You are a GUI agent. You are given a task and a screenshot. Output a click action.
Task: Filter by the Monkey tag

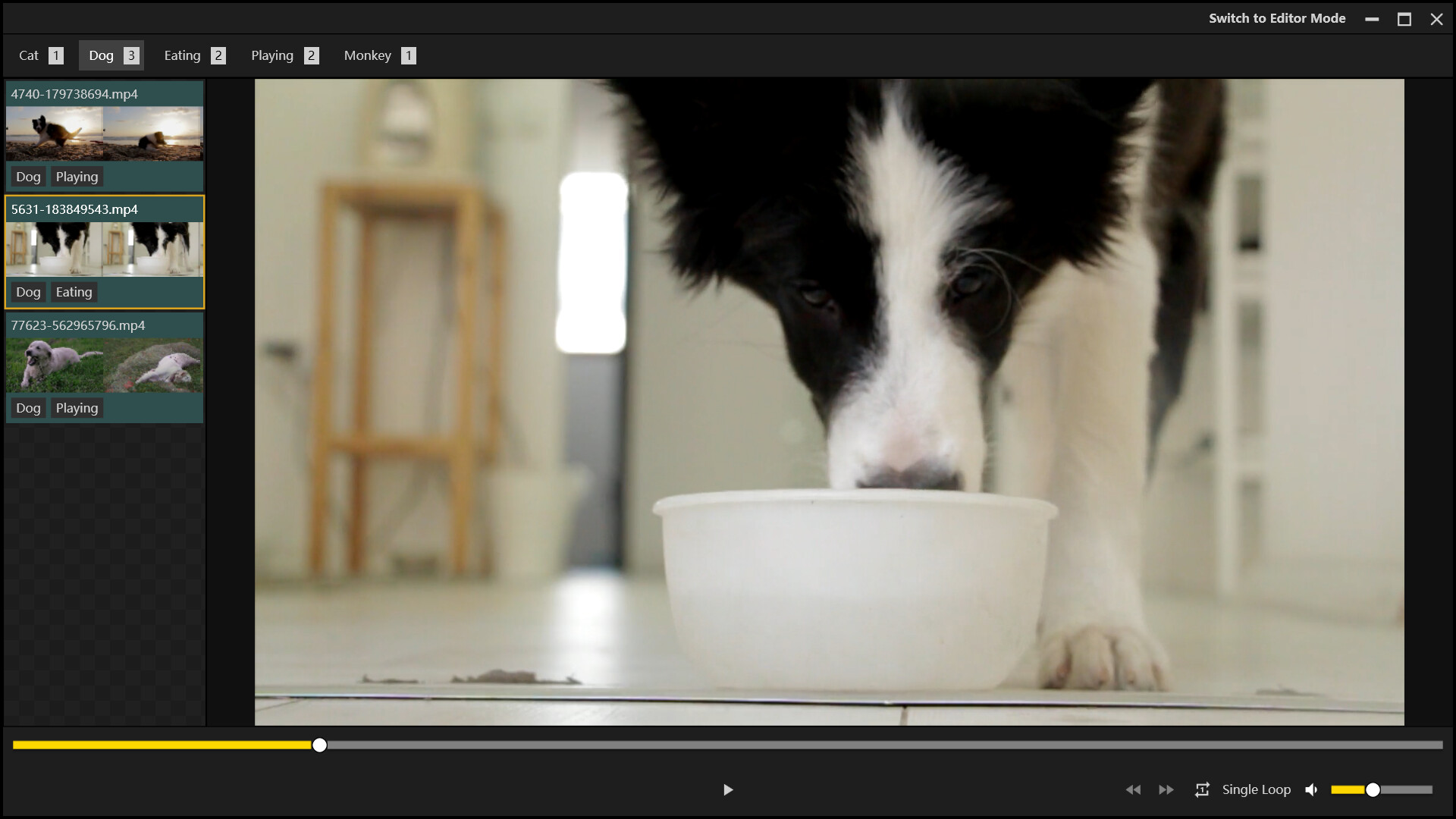point(379,55)
